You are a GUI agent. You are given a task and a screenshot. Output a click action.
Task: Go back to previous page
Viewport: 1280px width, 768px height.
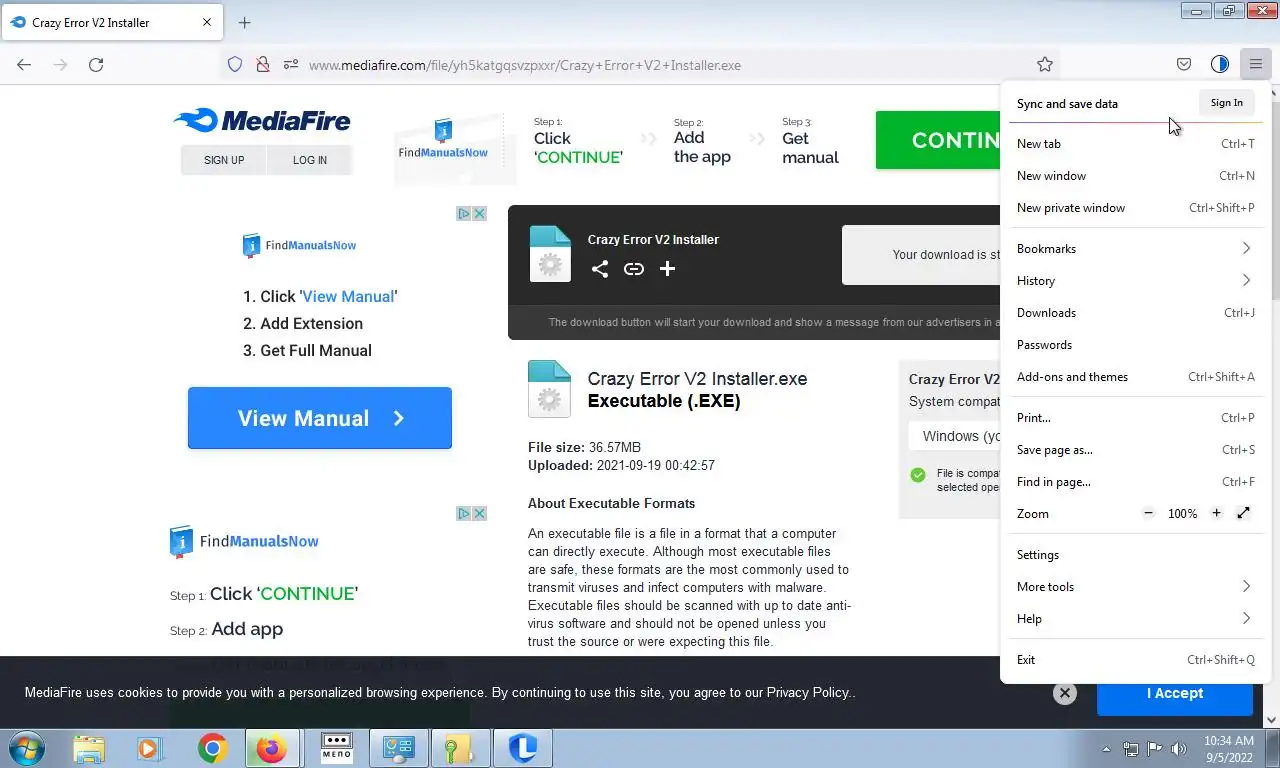click(24, 65)
